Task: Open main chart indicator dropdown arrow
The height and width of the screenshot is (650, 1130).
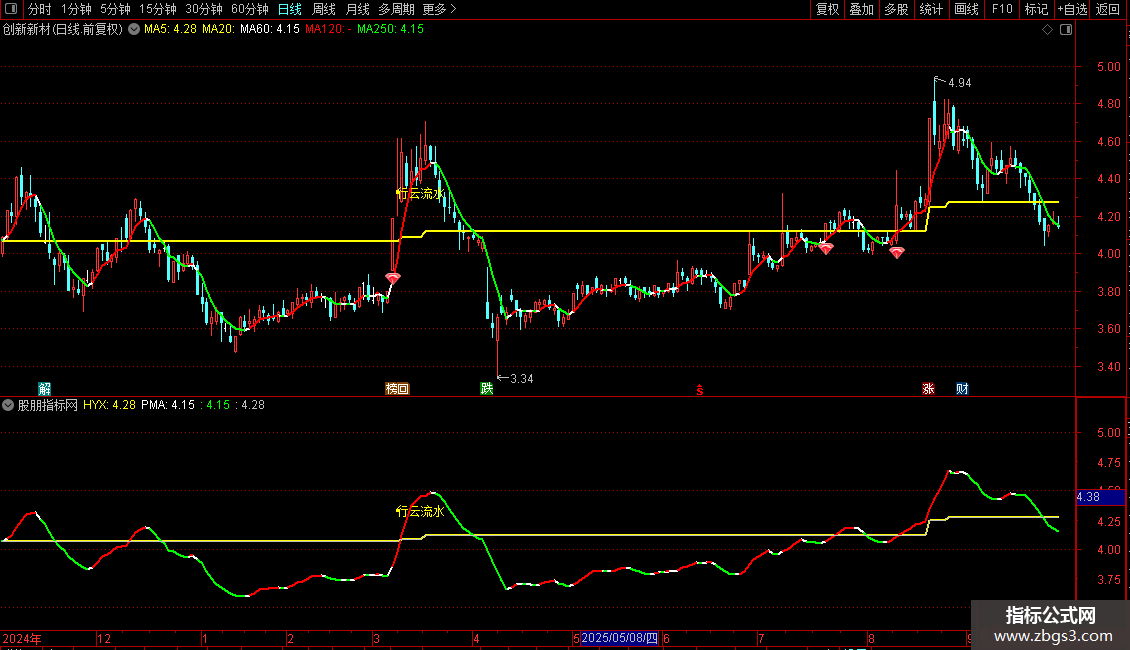Action: [134, 30]
